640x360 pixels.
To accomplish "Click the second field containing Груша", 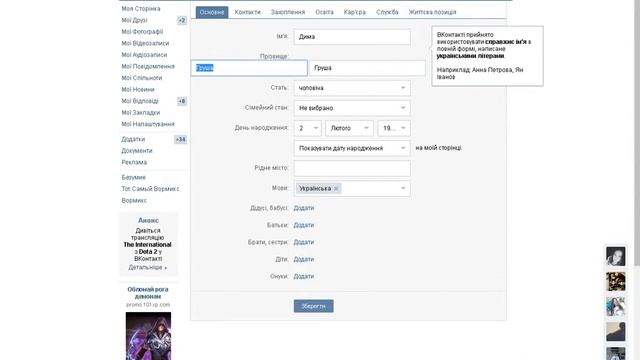I will point(367,68).
